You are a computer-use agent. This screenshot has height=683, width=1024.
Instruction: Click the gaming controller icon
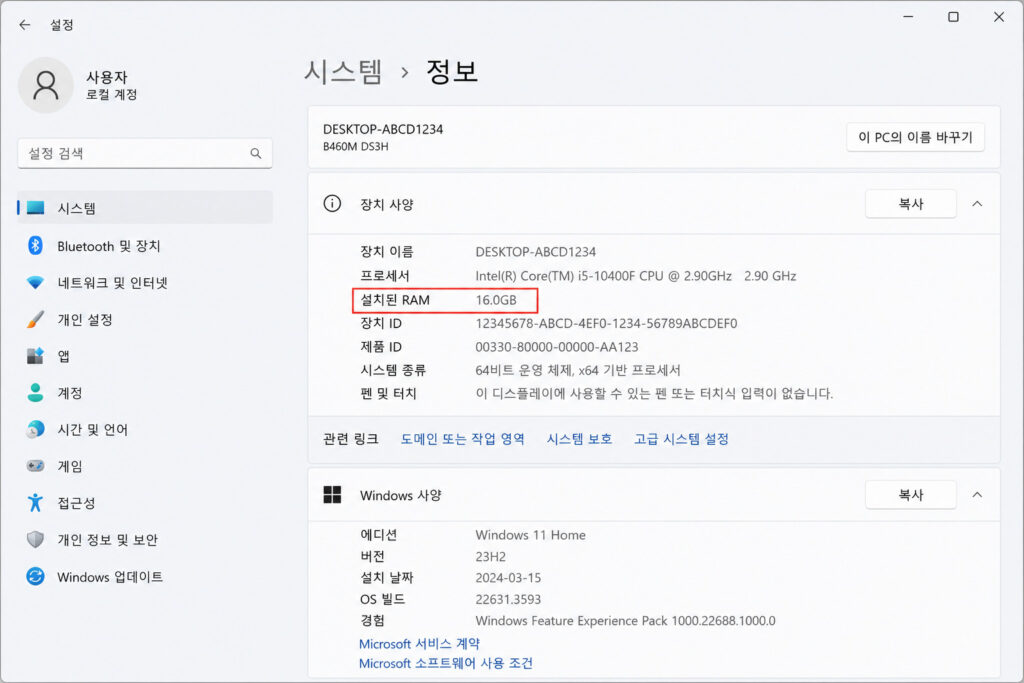[35, 466]
